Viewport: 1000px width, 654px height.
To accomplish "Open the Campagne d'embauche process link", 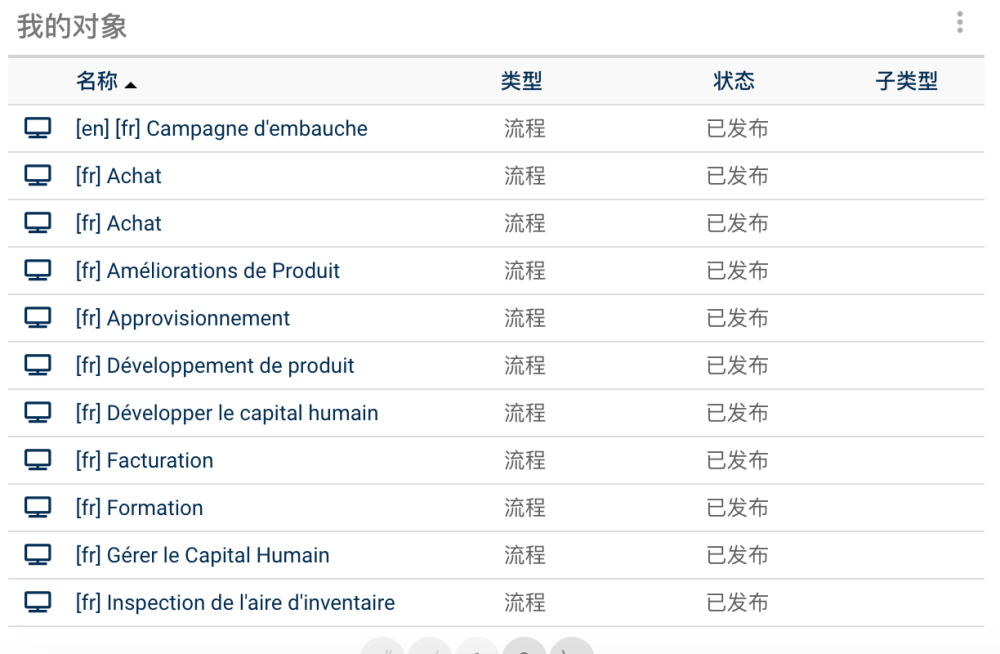I will pos(221,129).
